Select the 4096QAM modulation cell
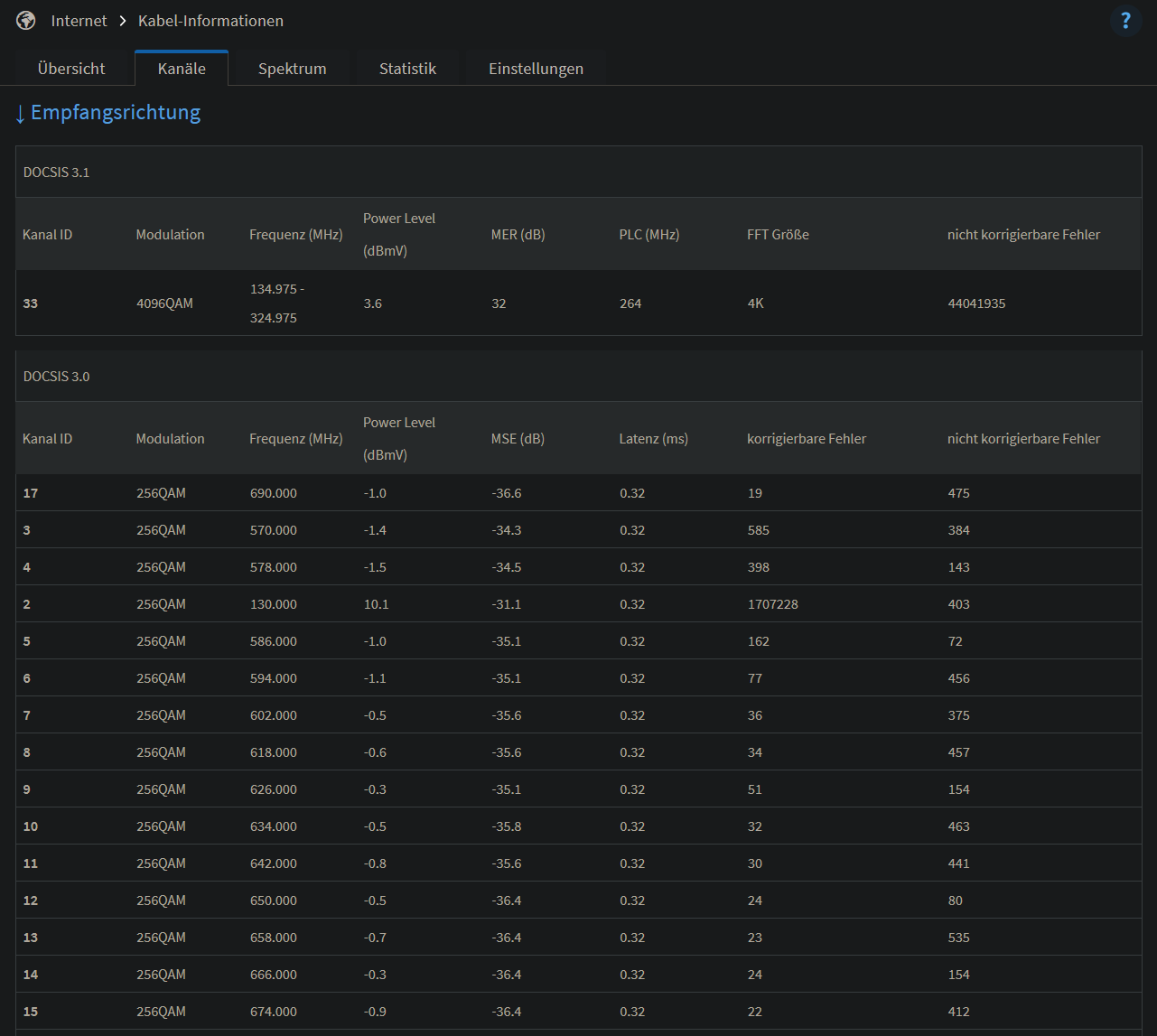Image resolution: width=1157 pixels, height=1036 pixels. [164, 303]
